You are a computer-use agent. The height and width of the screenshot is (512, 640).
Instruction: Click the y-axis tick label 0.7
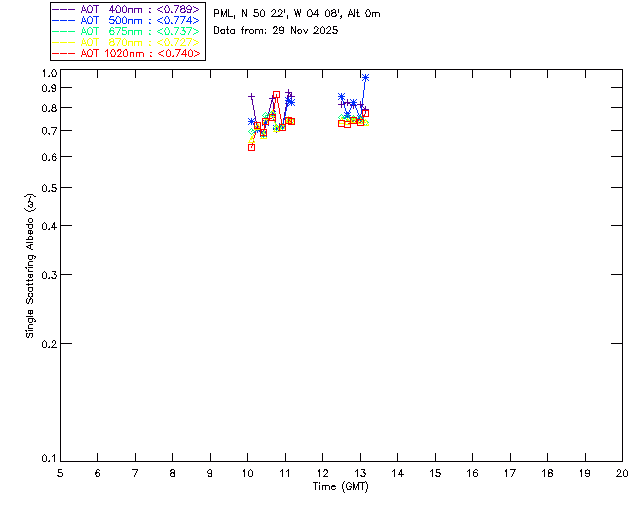[49, 131]
